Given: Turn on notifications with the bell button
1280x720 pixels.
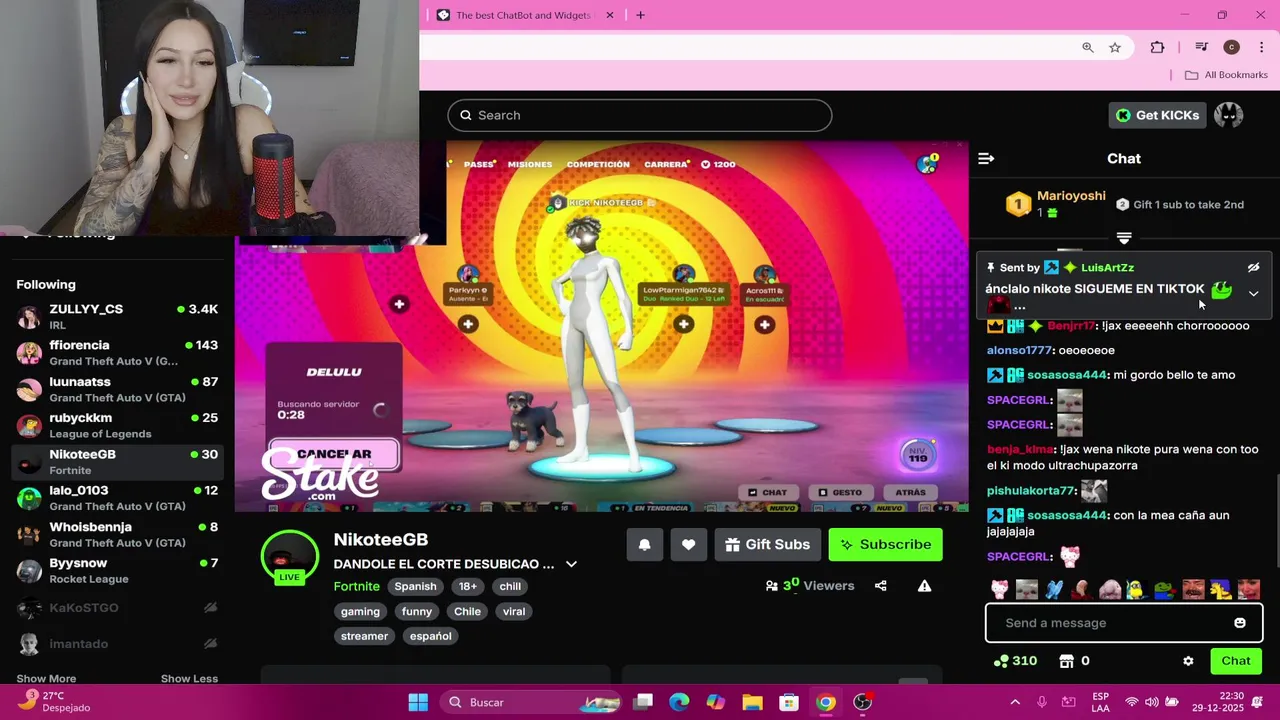Looking at the screenshot, I should pyautogui.click(x=645, y=544).
